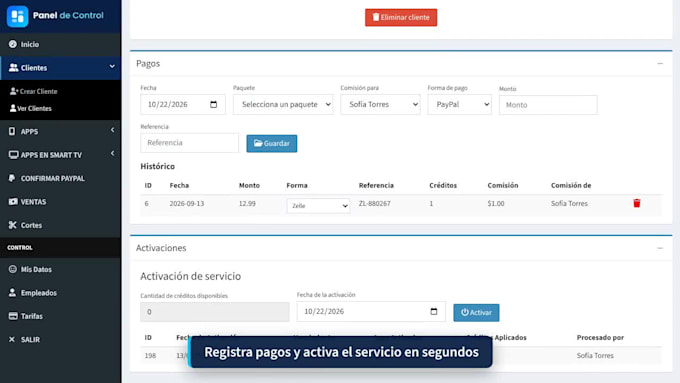Click the PayPal icon in sidebar
Viewport: 680px width, 383px height.
click(12, 178)
